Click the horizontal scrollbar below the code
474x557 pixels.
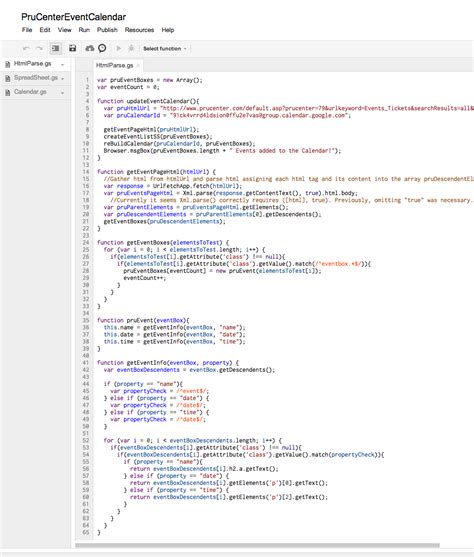pyautogui.click(x=257, y=545)
